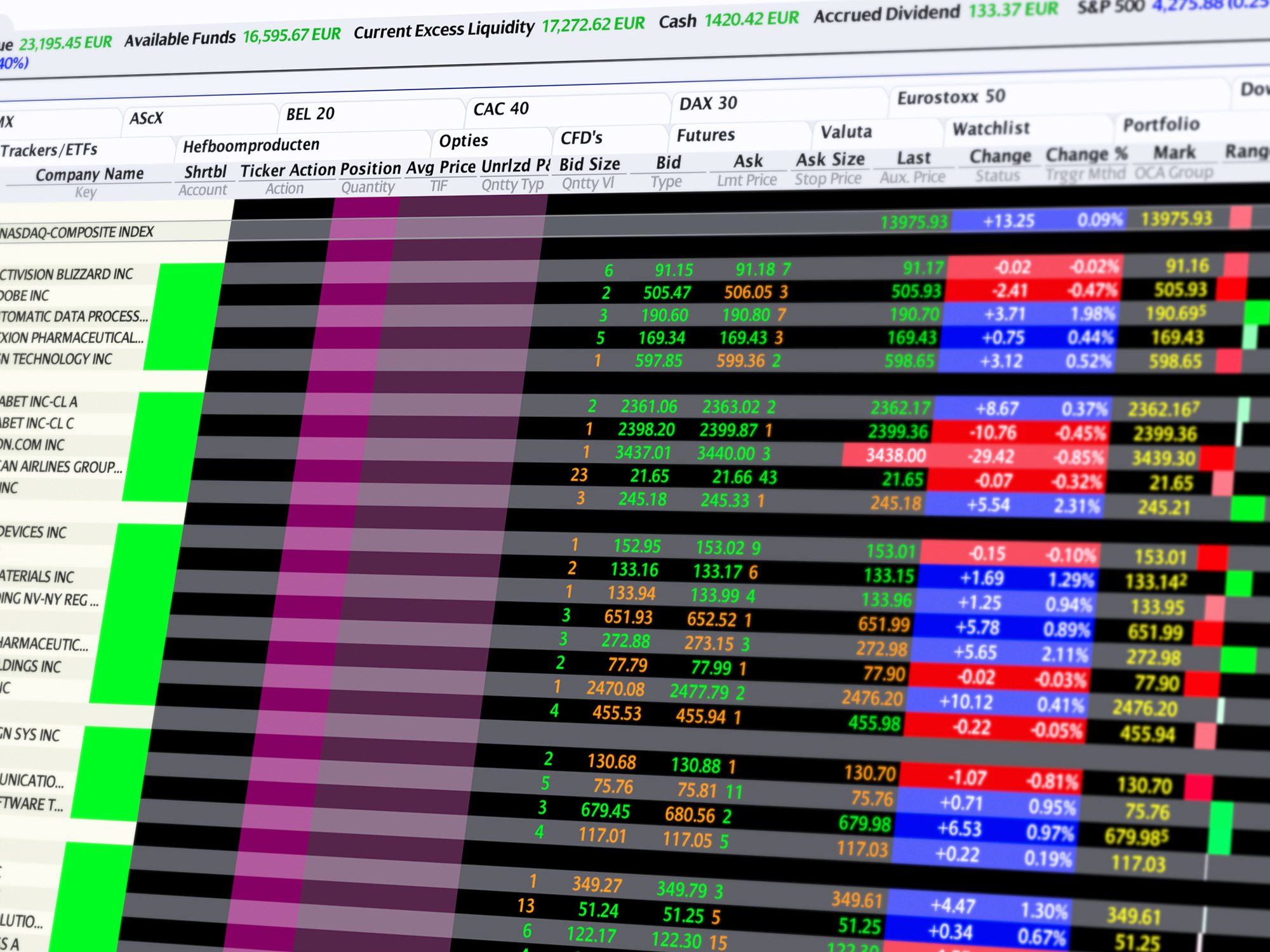Click the Available Funds 16,595.67 EUR value

(291, 35)
